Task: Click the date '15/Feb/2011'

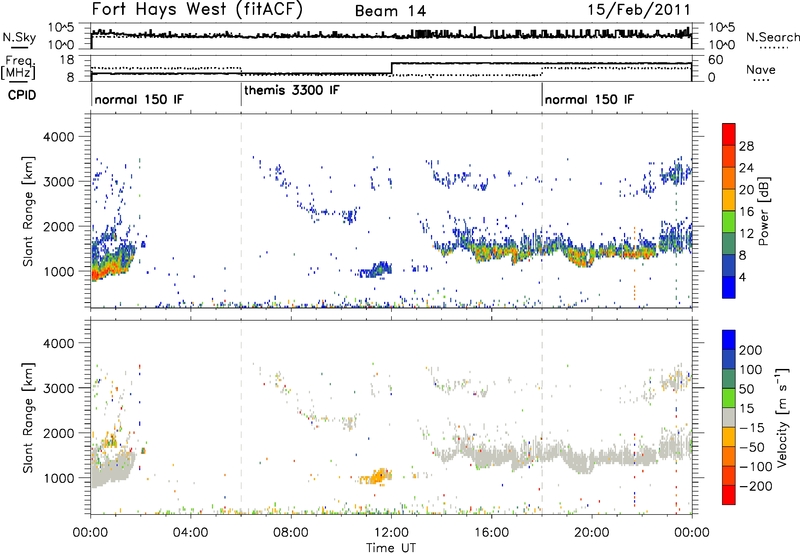Action: (x=639, y=10)
